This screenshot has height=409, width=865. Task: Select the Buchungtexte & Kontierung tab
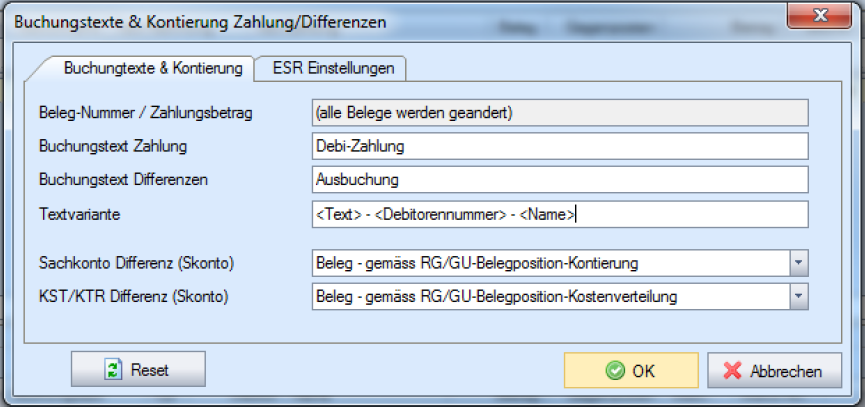[152, 68]
